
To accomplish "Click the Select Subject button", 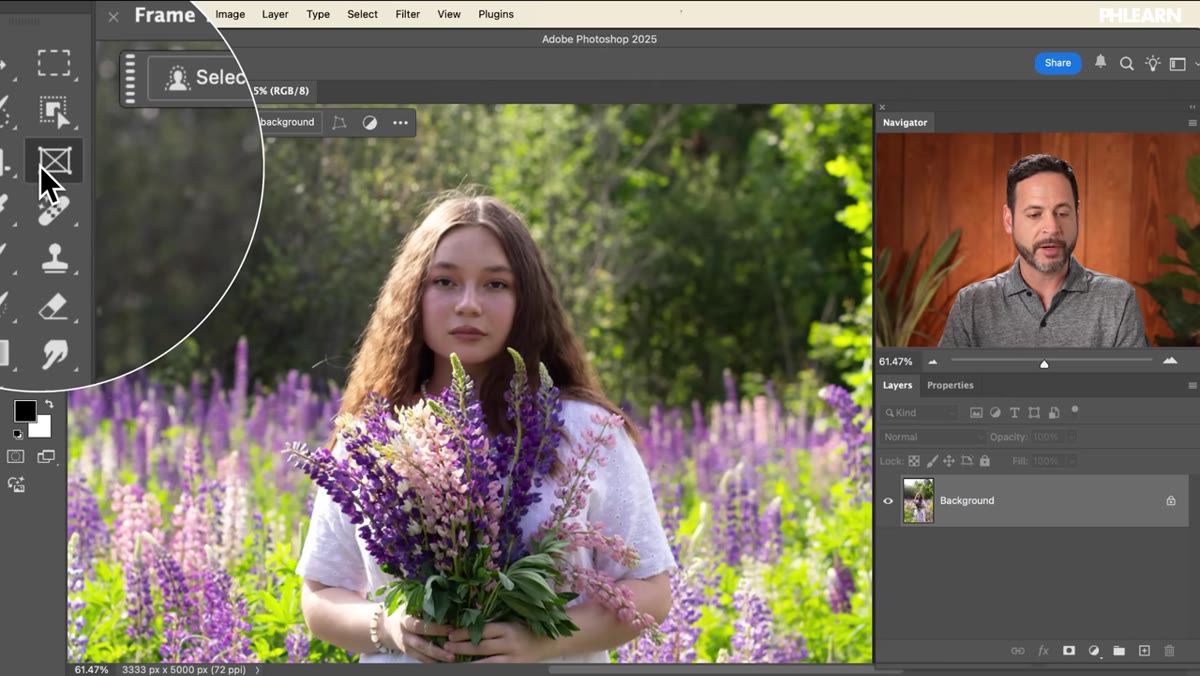I will tap(200, 78).
